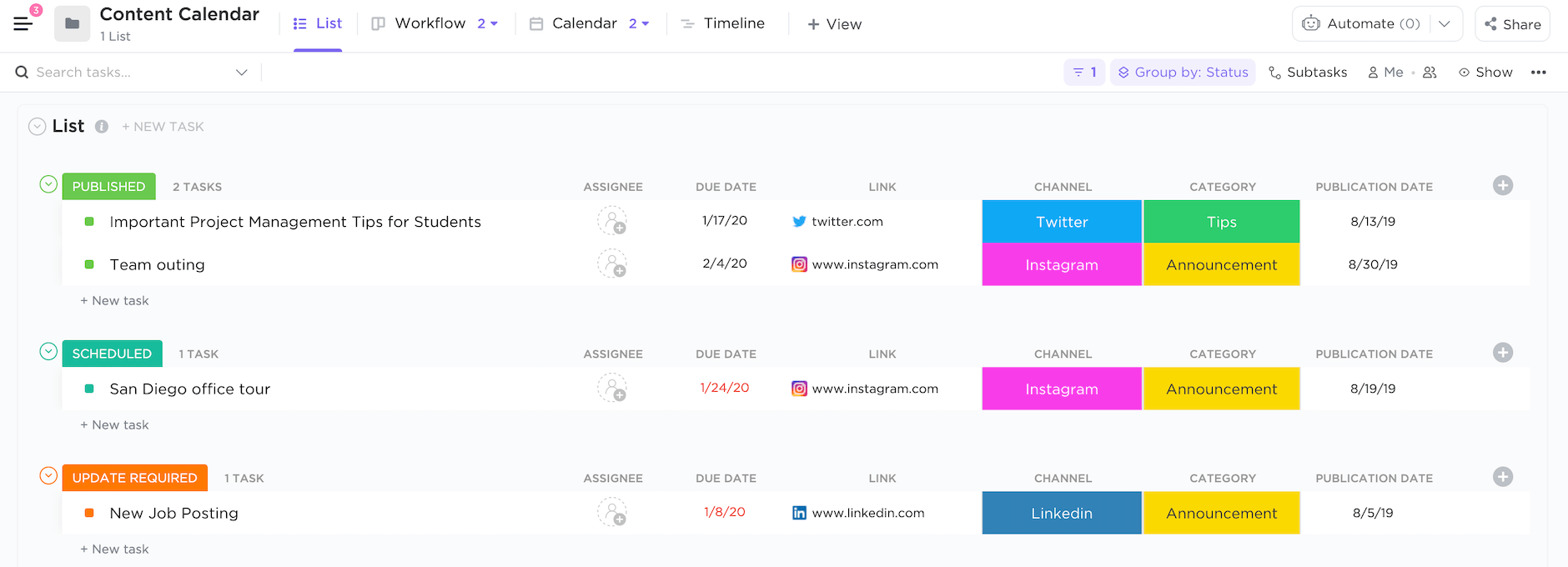Click the Content Calendar folder icon
This screenshot has width=1568, height=567.
72,23
